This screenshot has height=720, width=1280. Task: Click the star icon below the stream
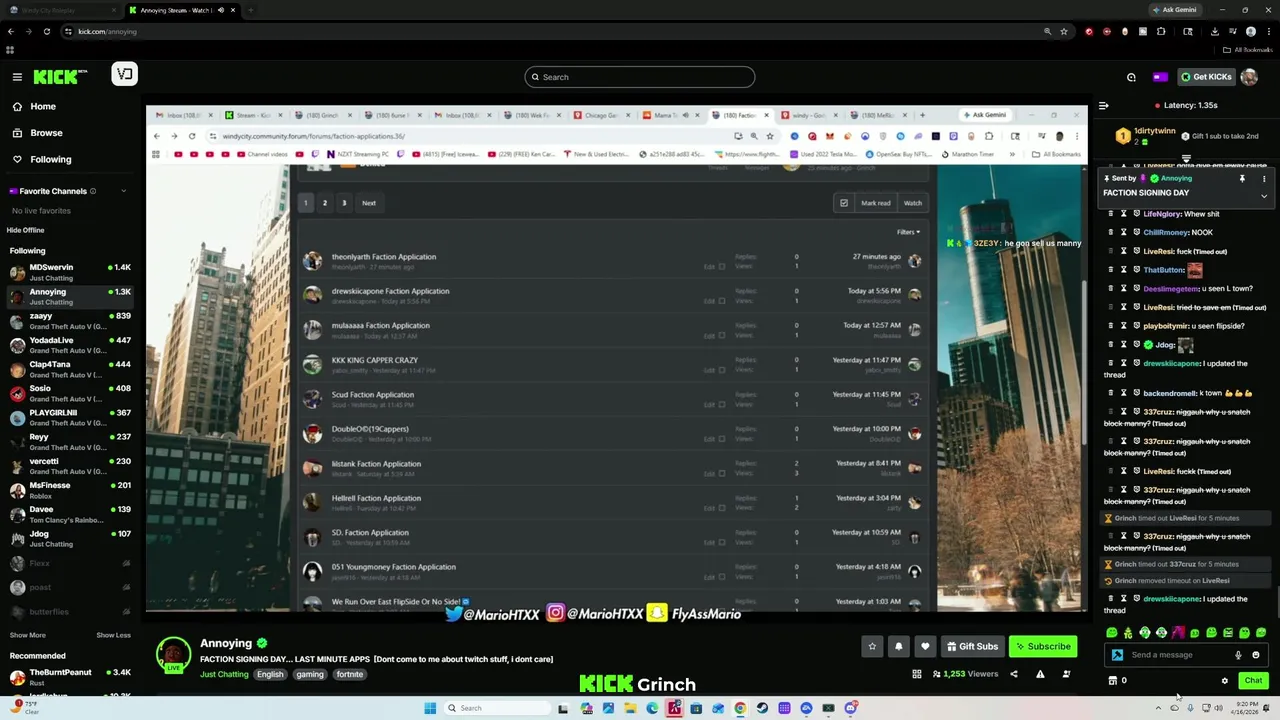tap(872, 647)
